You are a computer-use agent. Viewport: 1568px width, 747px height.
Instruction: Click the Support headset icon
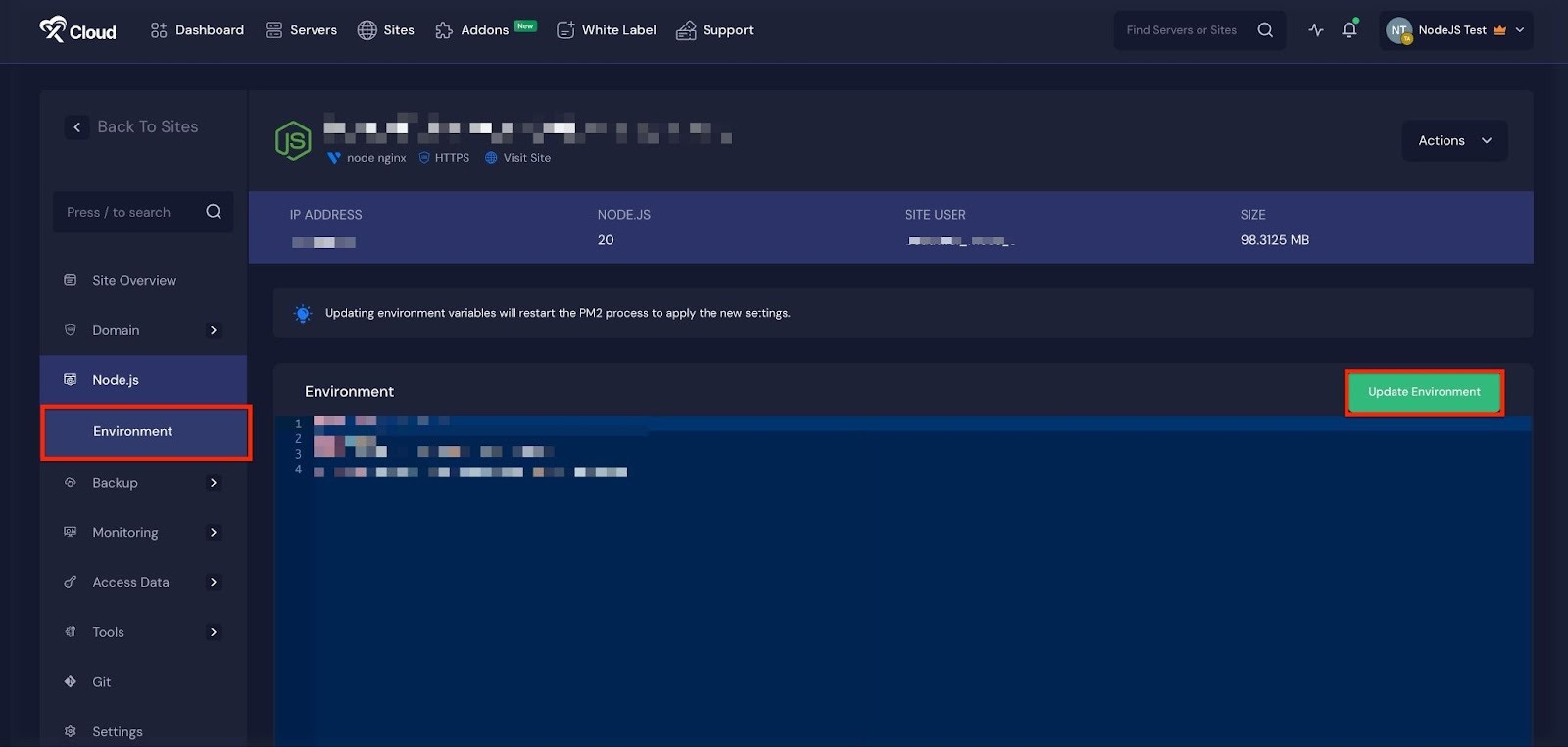tap(686, 30)
